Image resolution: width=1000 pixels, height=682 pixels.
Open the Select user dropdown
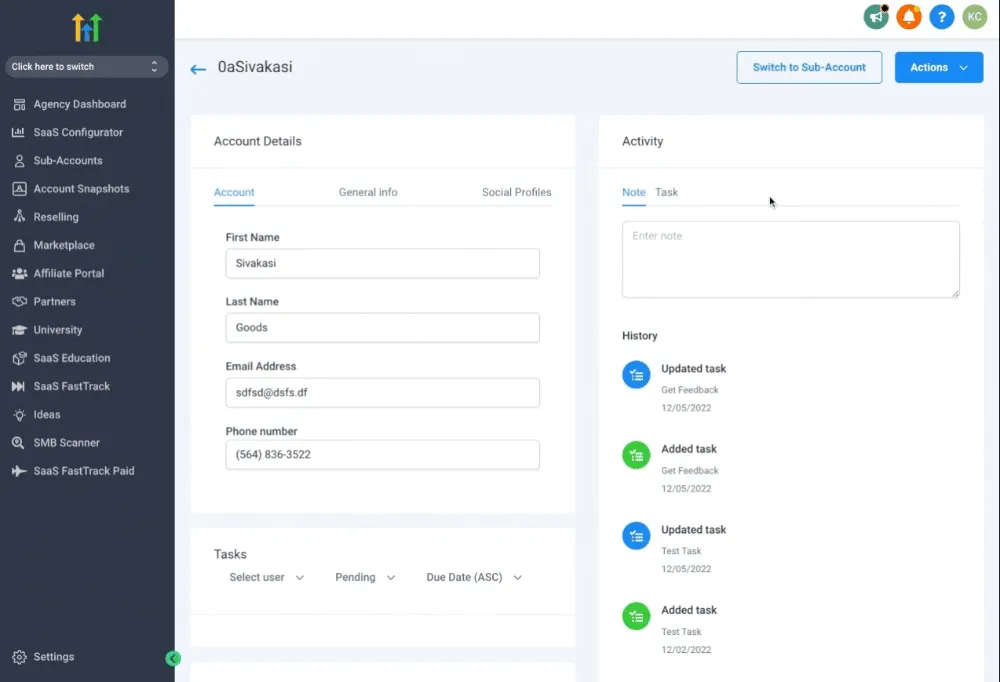267,577
